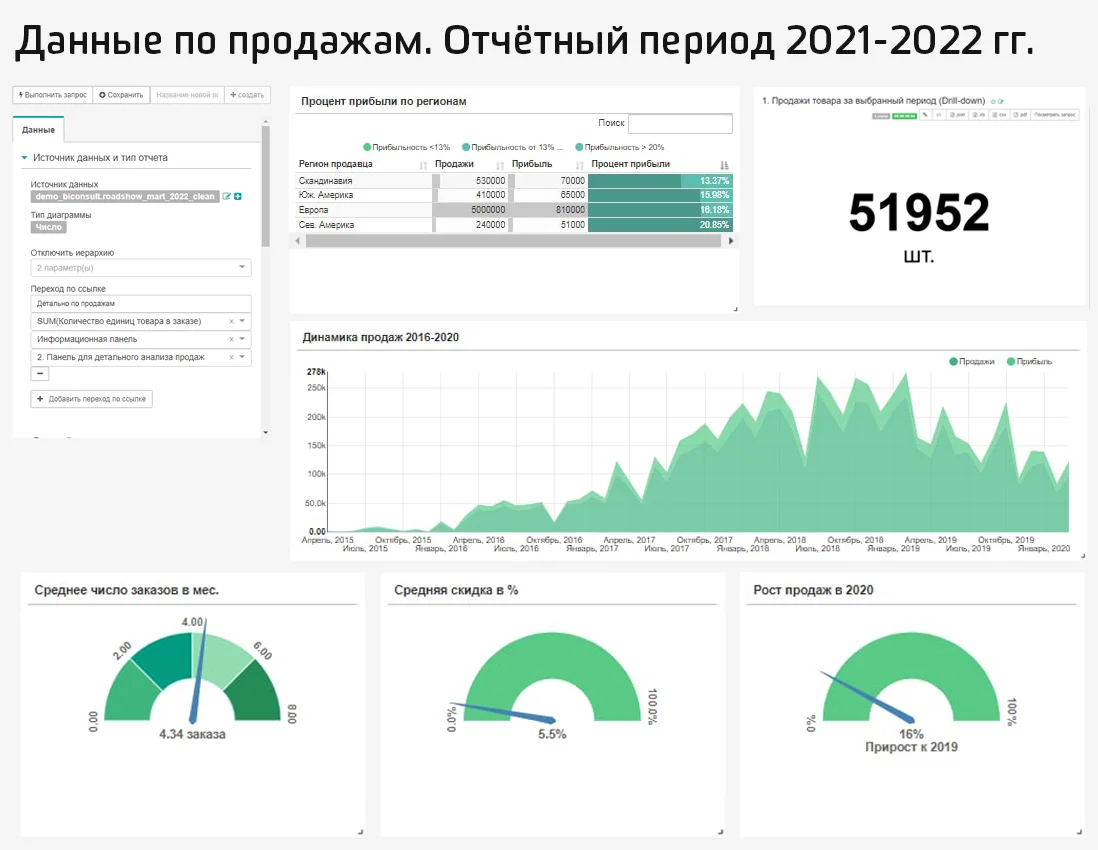This screenshot has width=1098, height=850.
Task: Open the SUM(Количество единиц товара) dropdown
Action: (241, 322)
